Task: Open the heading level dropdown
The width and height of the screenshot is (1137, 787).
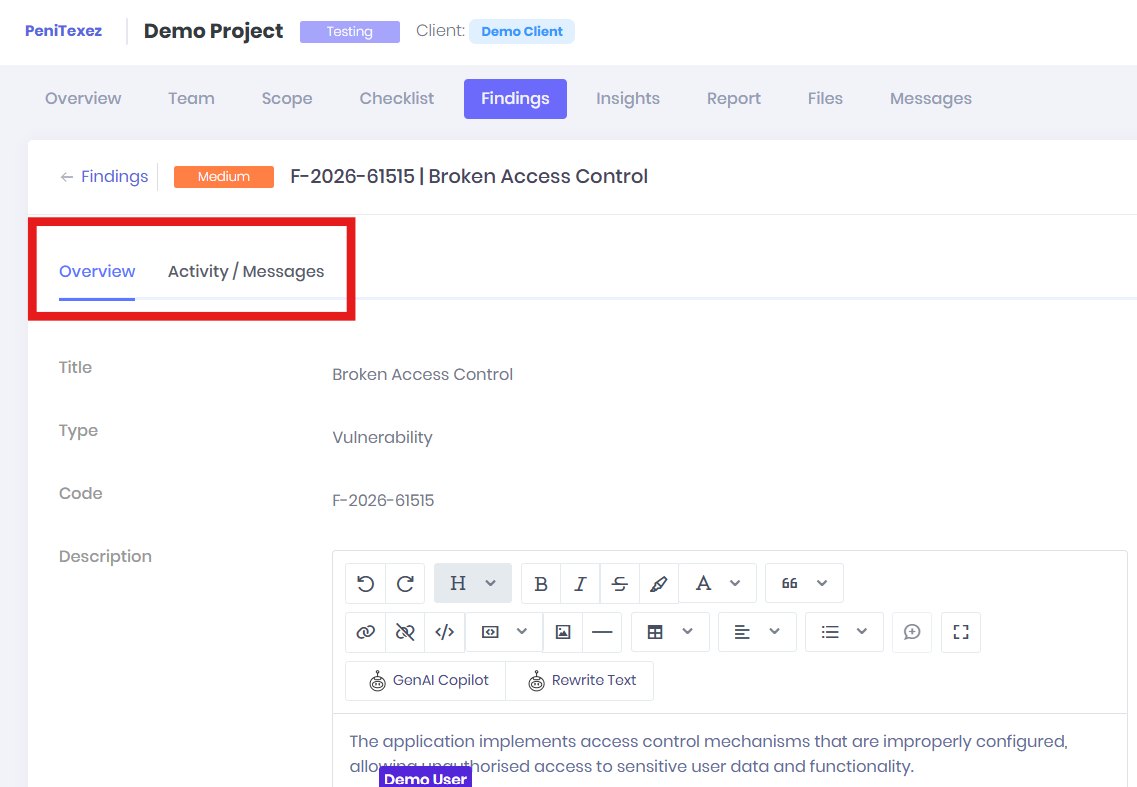Action: pos(473,583)
